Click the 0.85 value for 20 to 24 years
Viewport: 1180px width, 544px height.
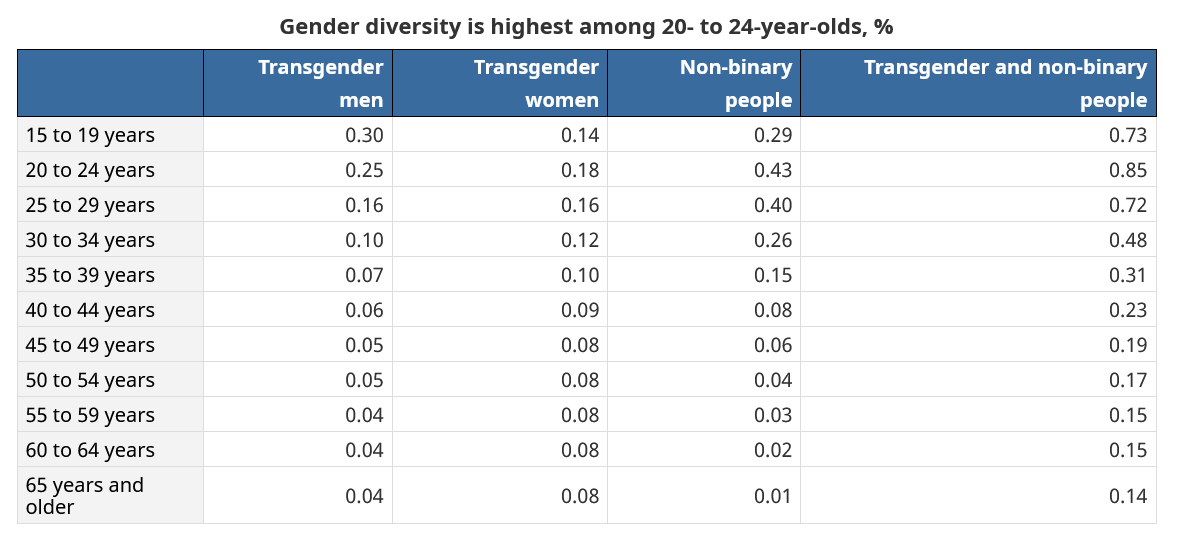1128,170
